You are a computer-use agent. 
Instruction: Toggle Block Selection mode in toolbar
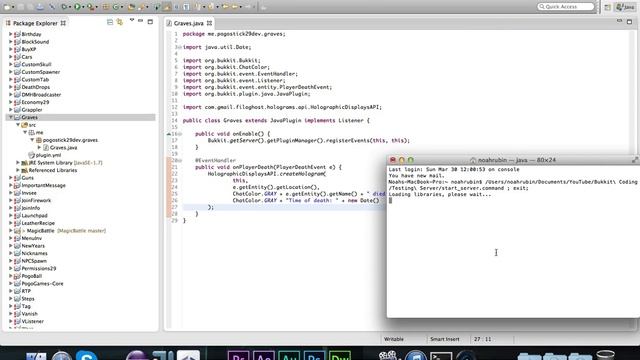(x=177, y=7)
